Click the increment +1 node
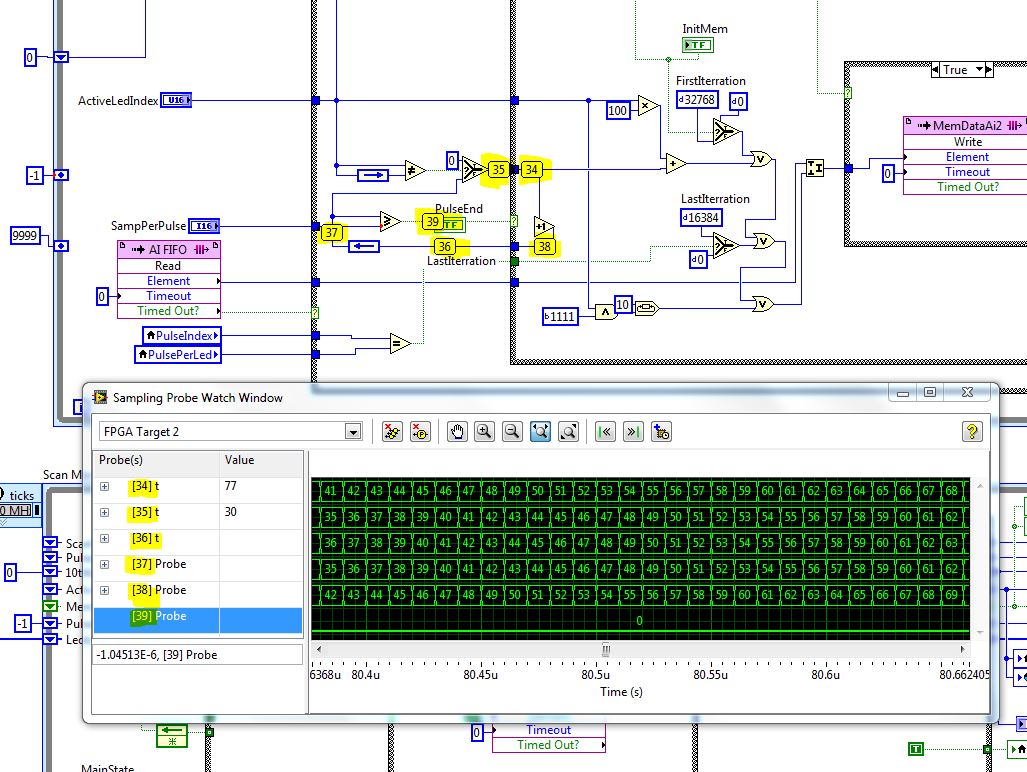The width and height of the screenshot is (1027, 772). pos(544,227)
